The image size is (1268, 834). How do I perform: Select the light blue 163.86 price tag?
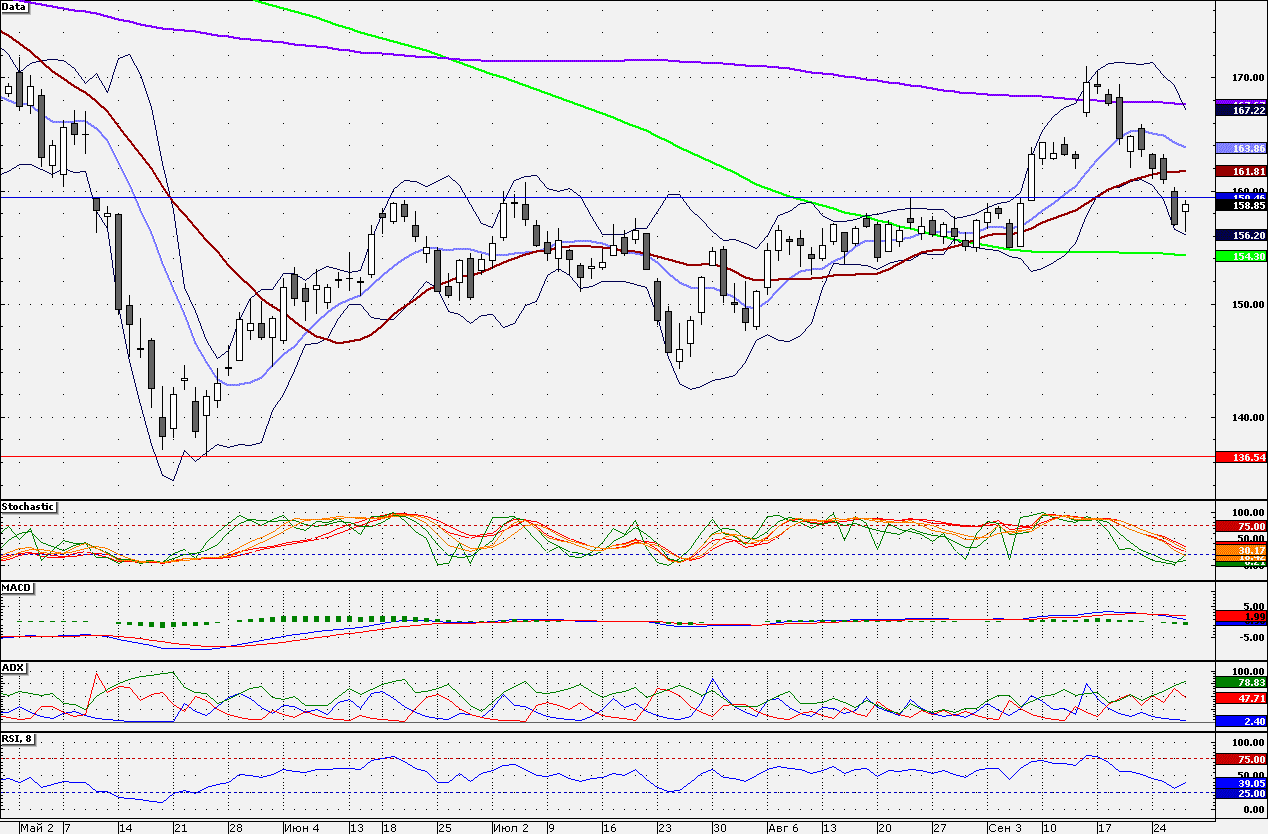[x=1241, y=148]
